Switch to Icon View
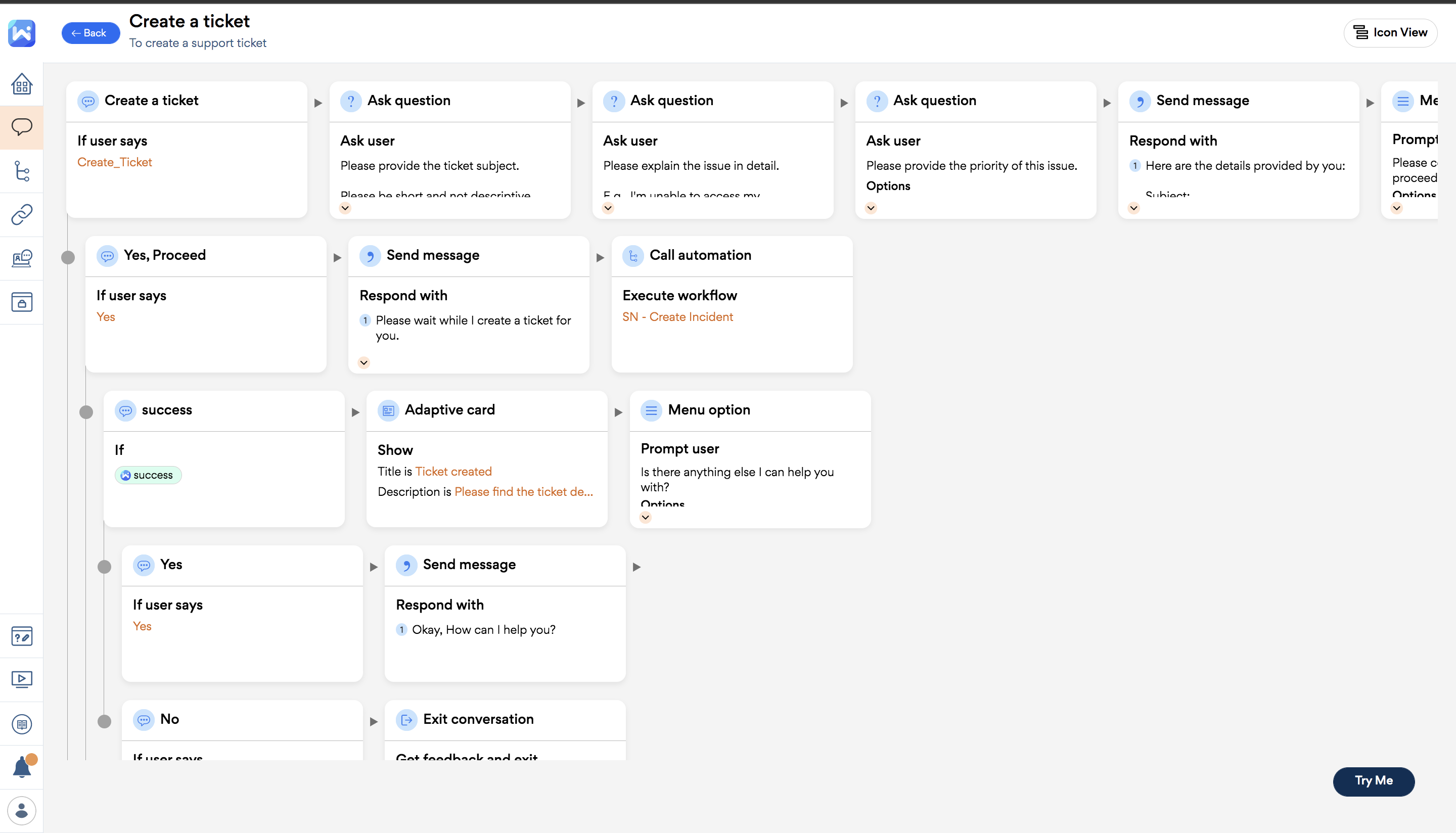This screenshot has height=833, width=1456. (x=1390, y=33)
